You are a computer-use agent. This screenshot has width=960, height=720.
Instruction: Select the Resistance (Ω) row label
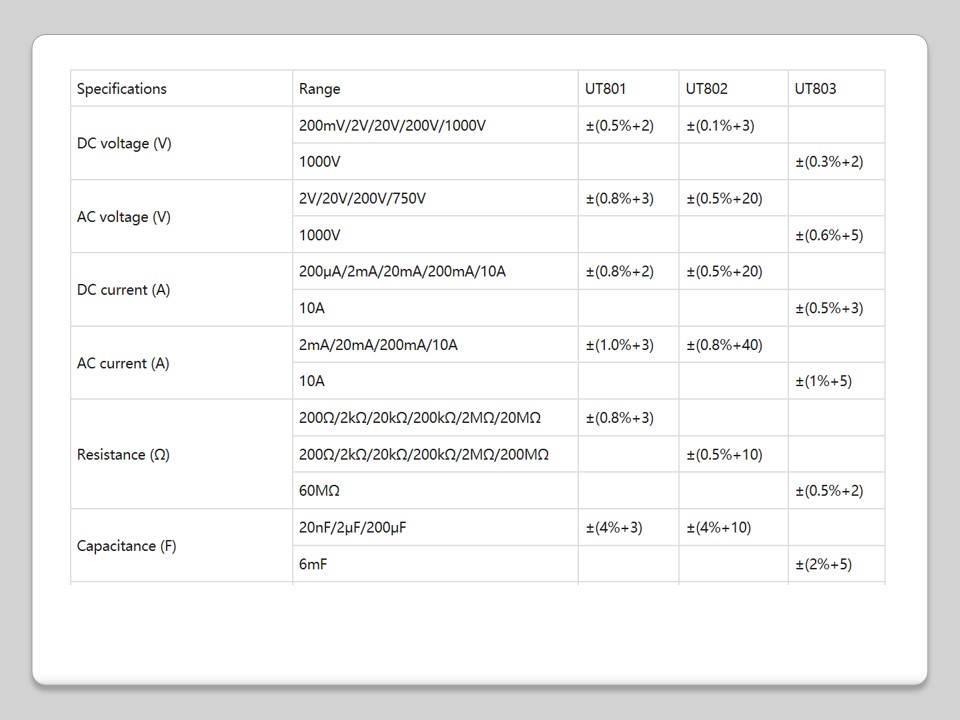124,455
